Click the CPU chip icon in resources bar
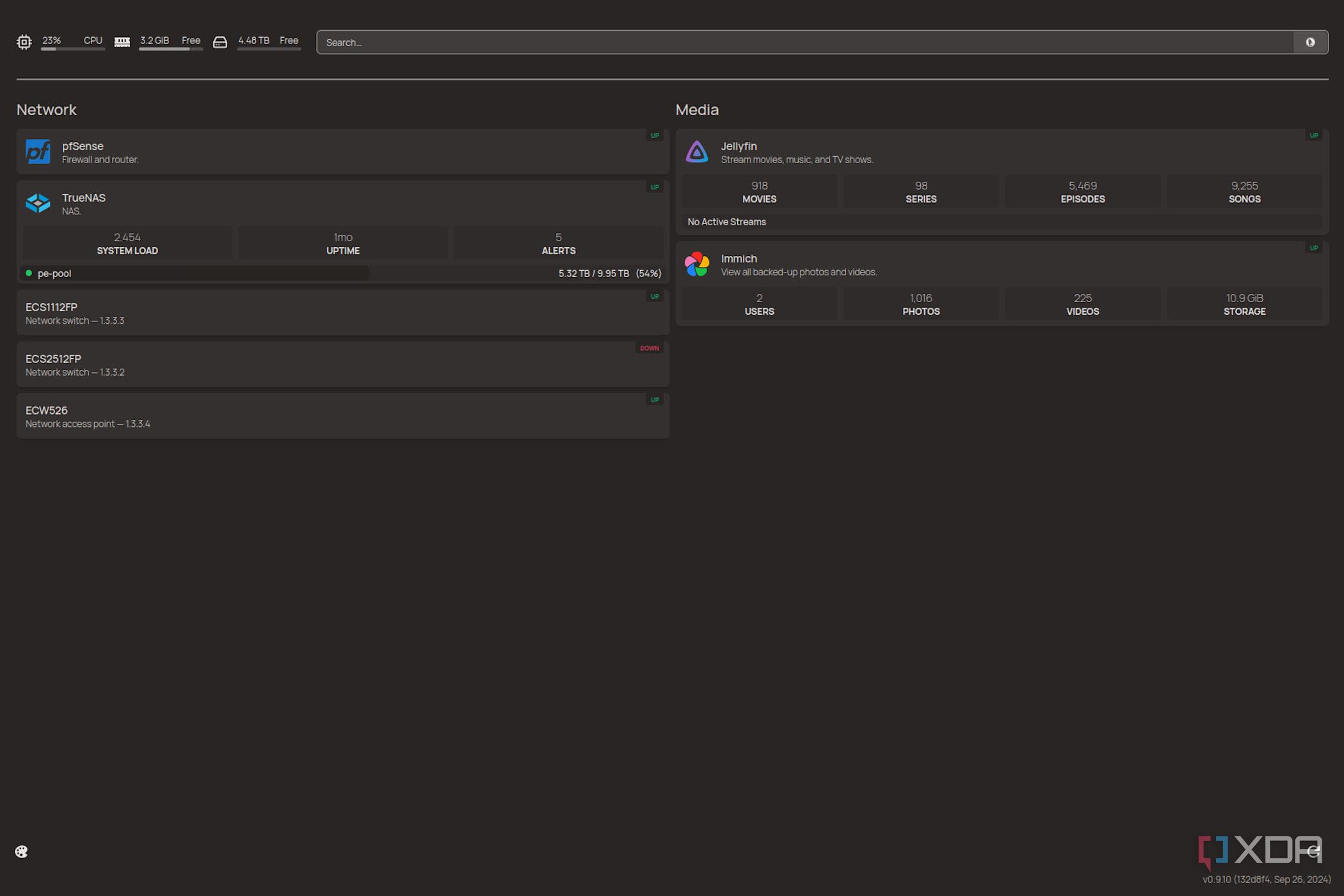The image size is (1344, 896). click(24, 42)
